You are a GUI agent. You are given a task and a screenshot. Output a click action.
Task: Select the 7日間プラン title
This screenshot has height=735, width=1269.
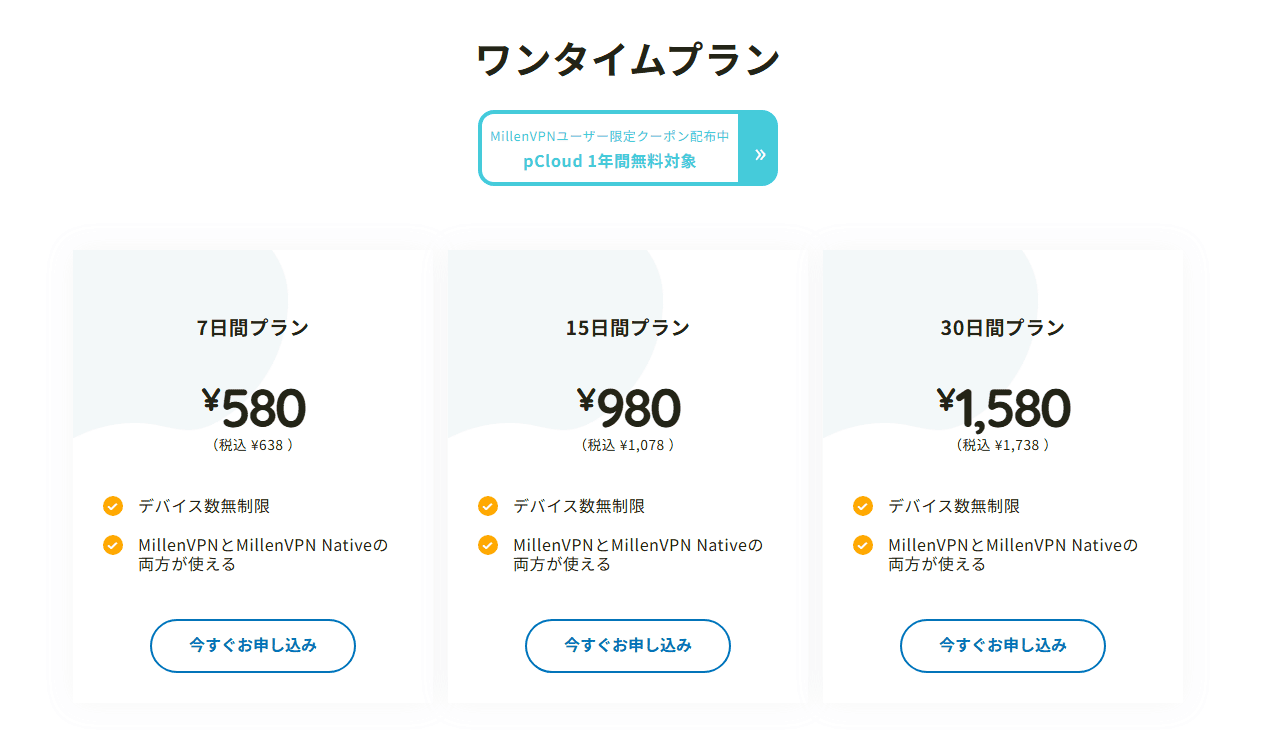tap(253, 327)
